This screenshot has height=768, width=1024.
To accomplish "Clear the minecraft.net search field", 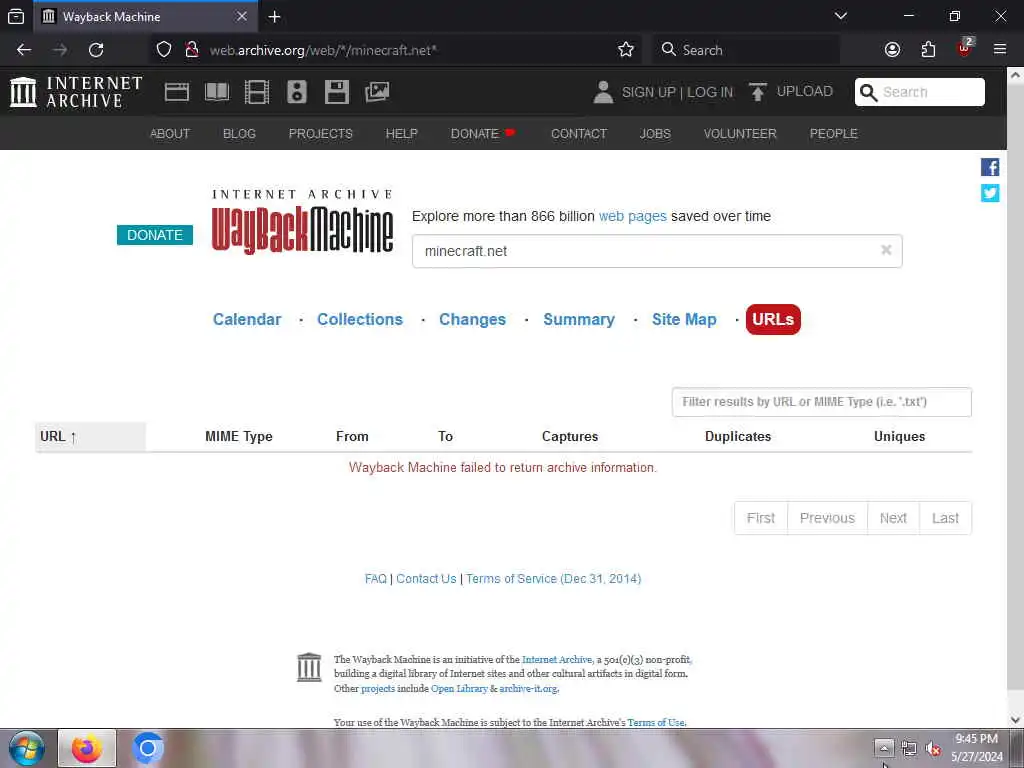I will point(886,250).
